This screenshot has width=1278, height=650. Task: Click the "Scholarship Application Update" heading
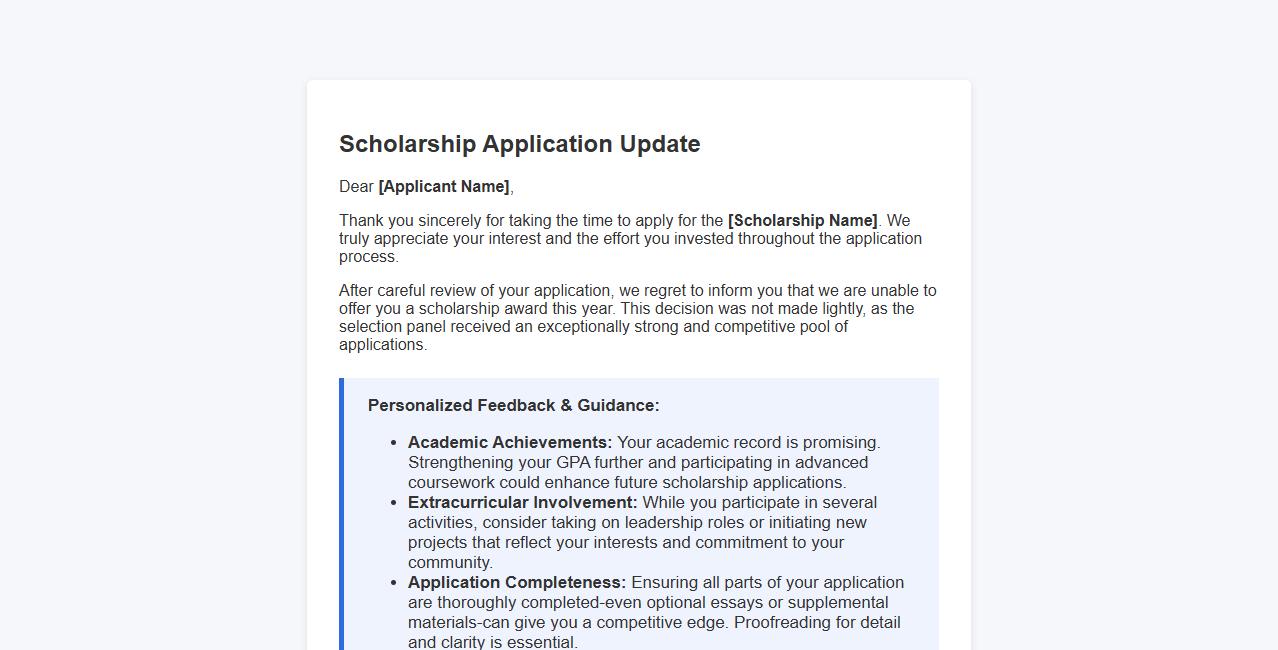[x=519, y=144]
